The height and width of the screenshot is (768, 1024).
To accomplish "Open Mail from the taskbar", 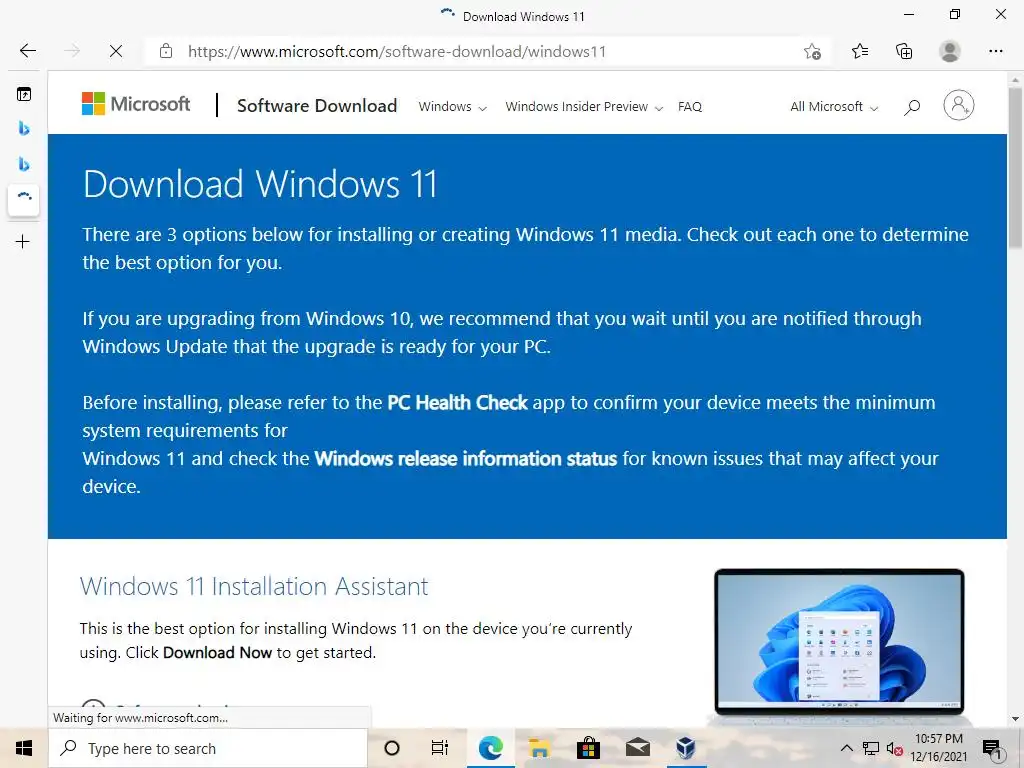I will [637, 748].
